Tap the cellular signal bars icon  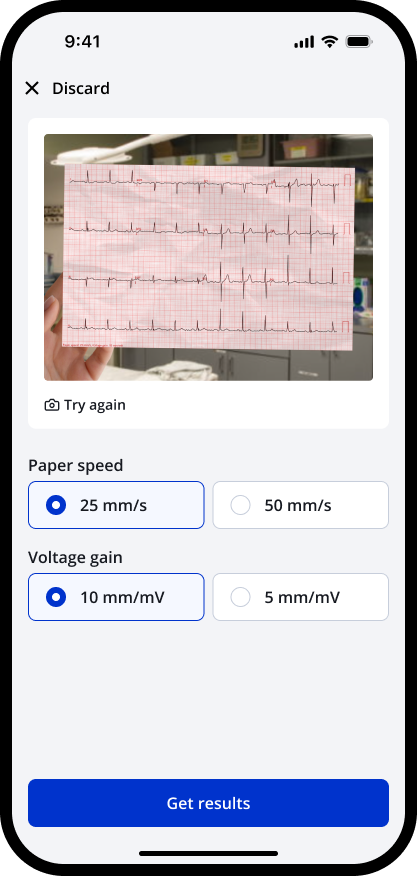tap(304, 42)
